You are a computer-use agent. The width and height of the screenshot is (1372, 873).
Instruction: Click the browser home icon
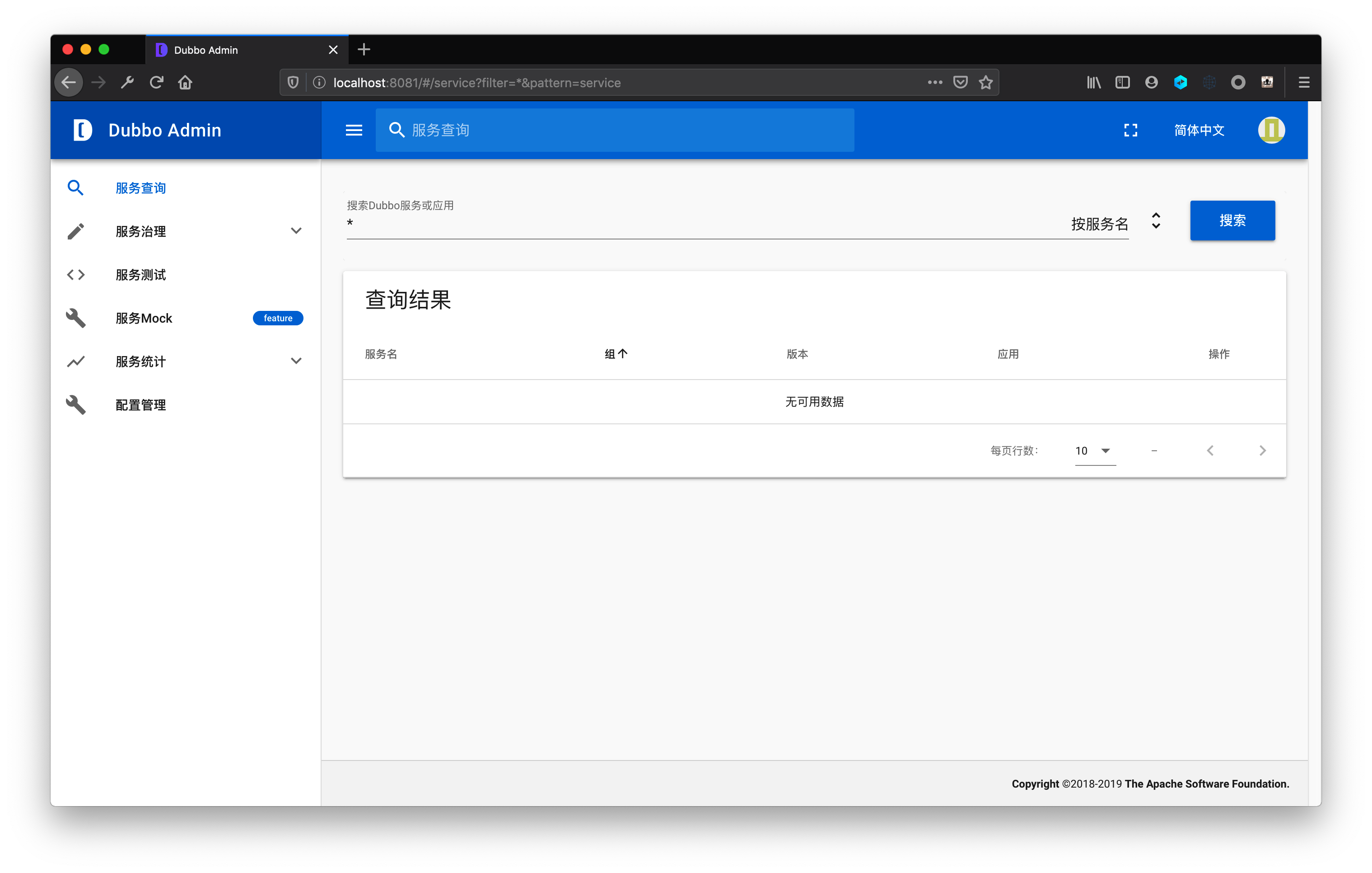pyautogui.click(x=185, y=83)
